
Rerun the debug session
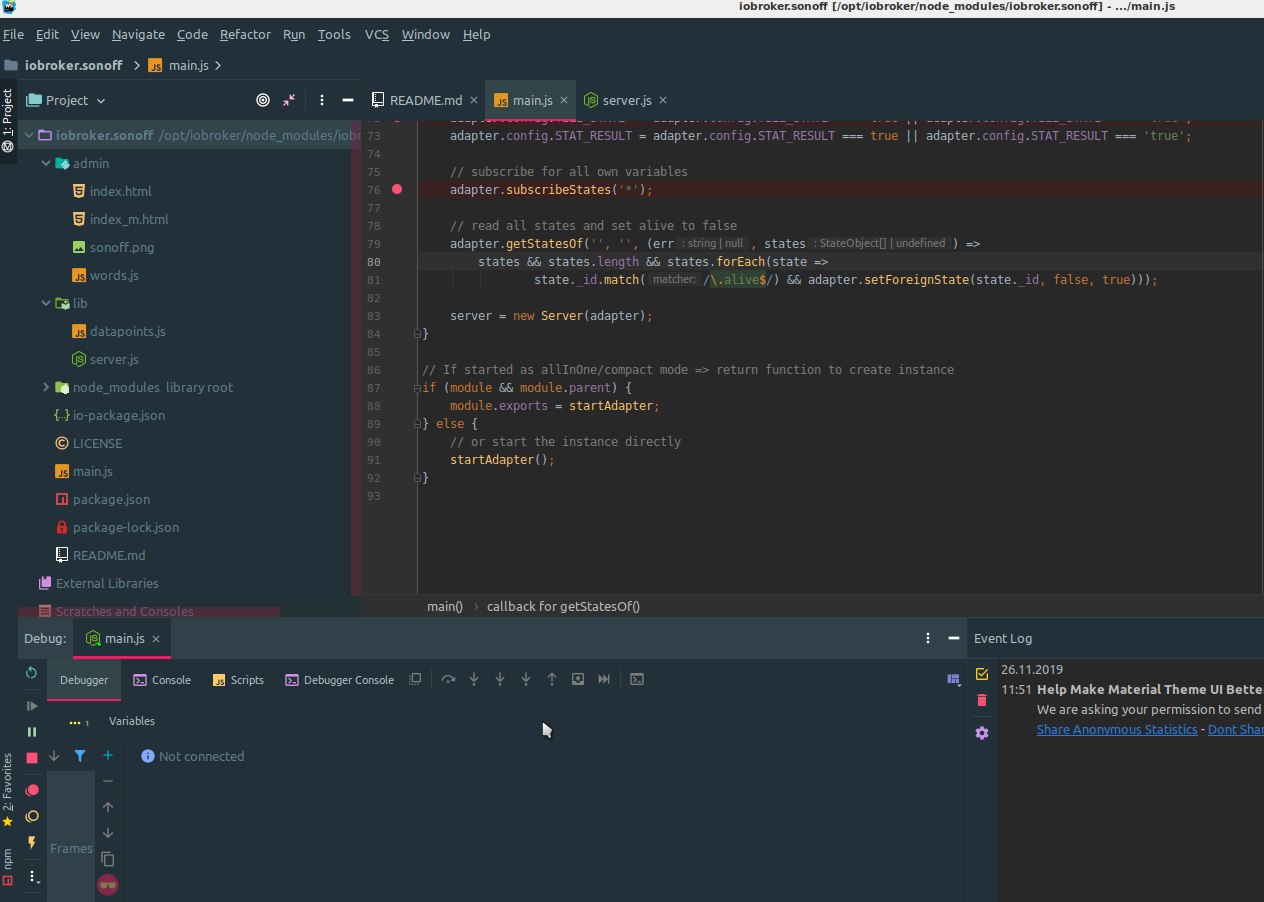pos(32,673)
